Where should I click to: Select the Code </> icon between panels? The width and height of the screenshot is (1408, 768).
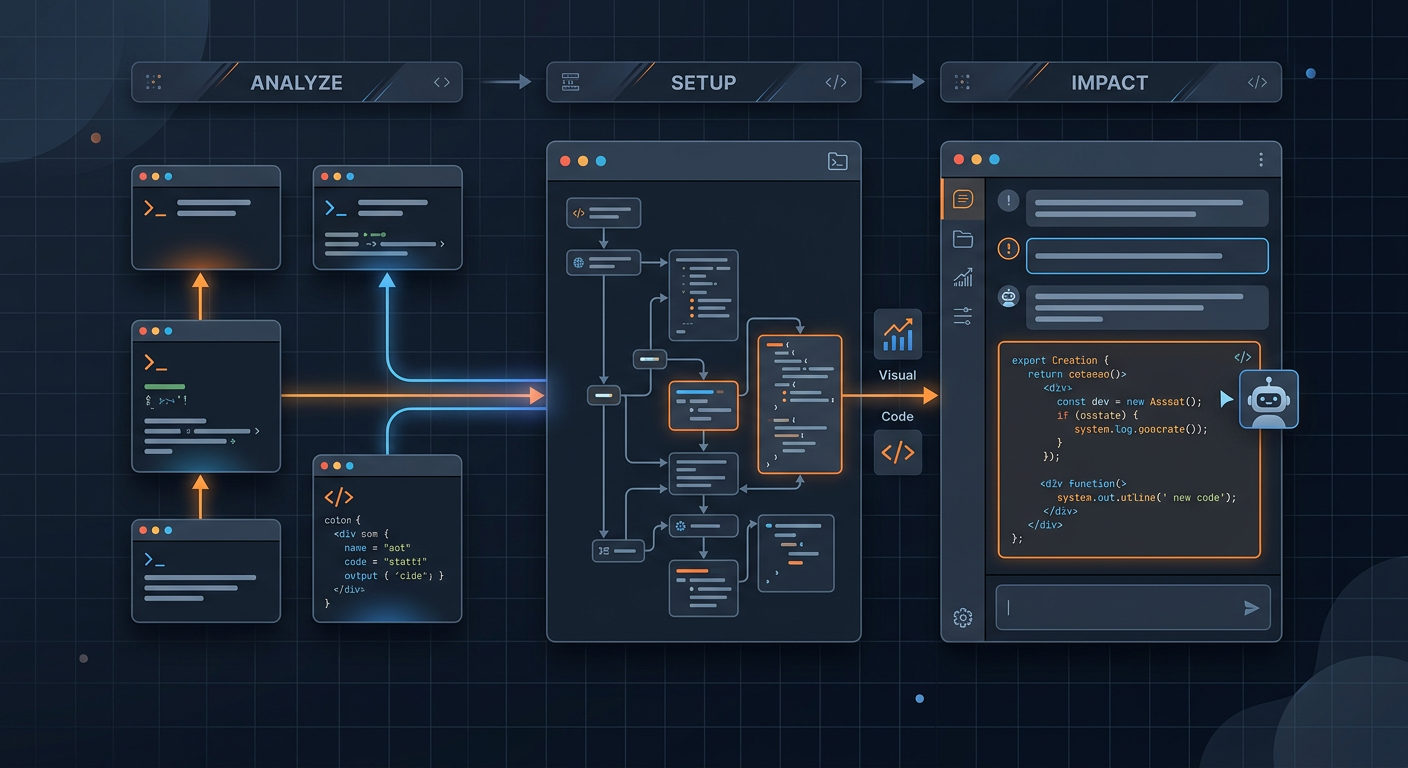pyautogui.click(x=897, y=452)
